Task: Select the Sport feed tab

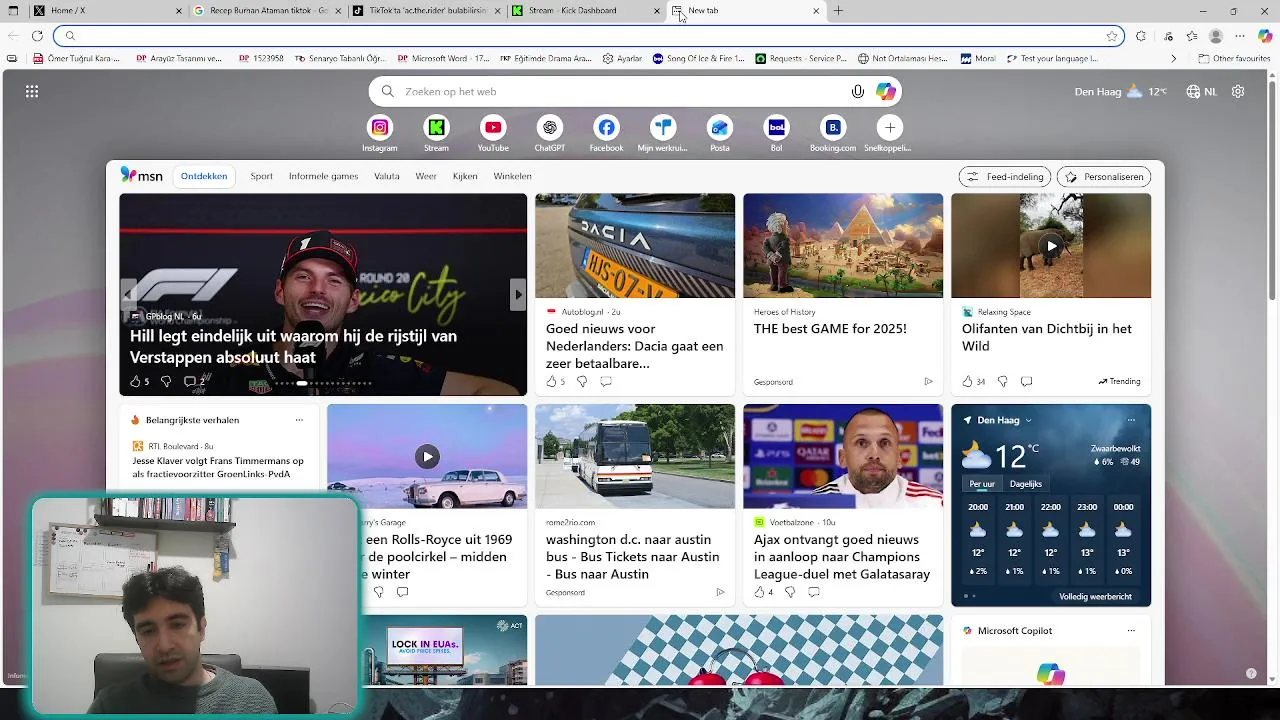Action: coord(261,176)
